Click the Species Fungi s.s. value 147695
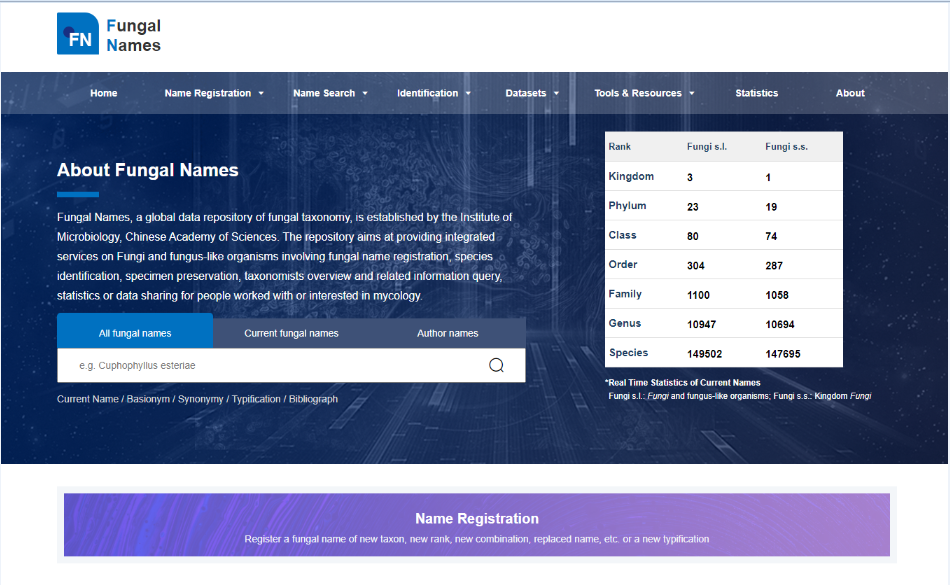950x585 pixels. click(x=783, y=354)
